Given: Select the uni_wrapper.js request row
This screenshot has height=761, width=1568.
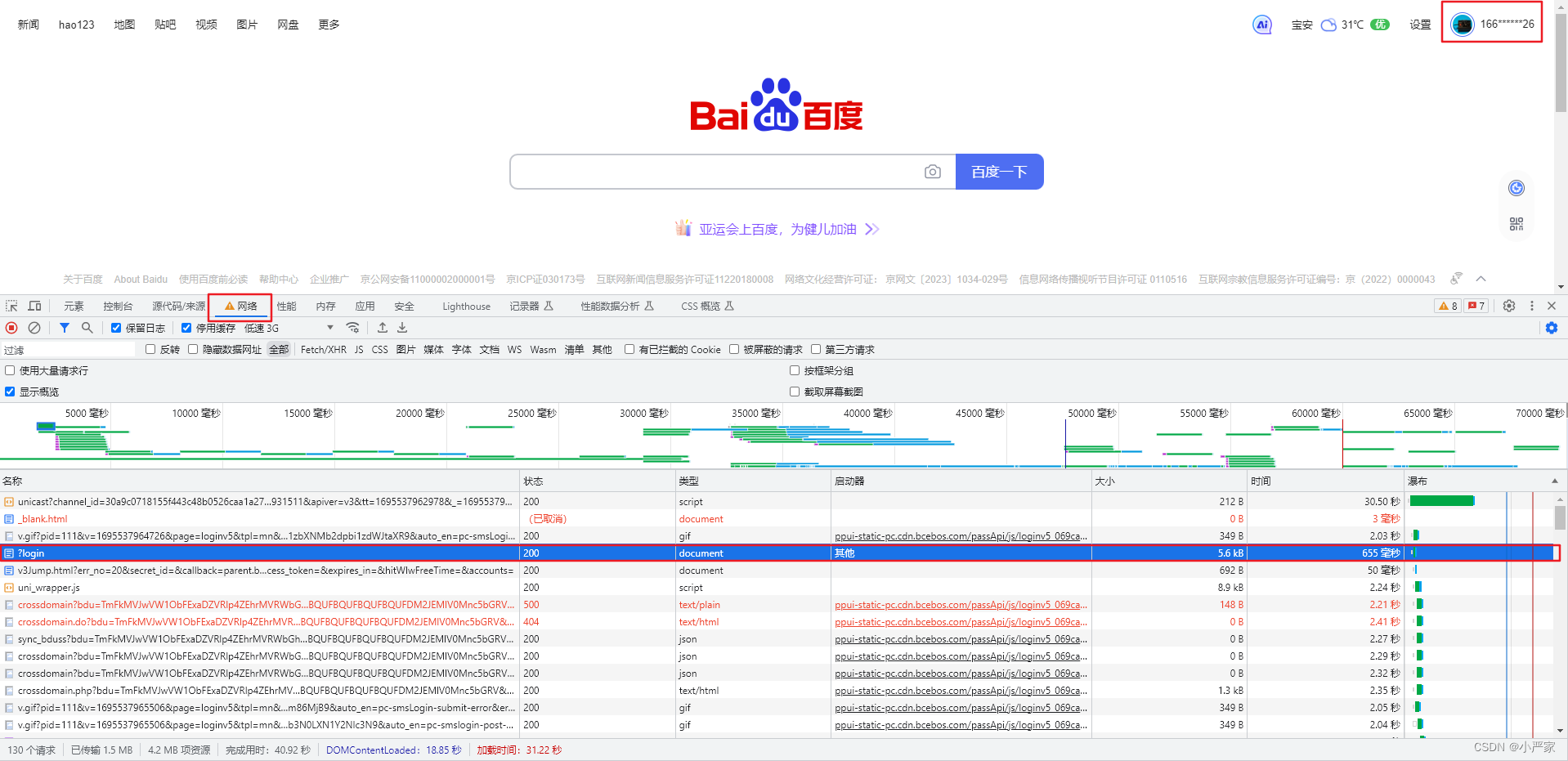Looking at the screenshot, I should click(x=777, y=587).
